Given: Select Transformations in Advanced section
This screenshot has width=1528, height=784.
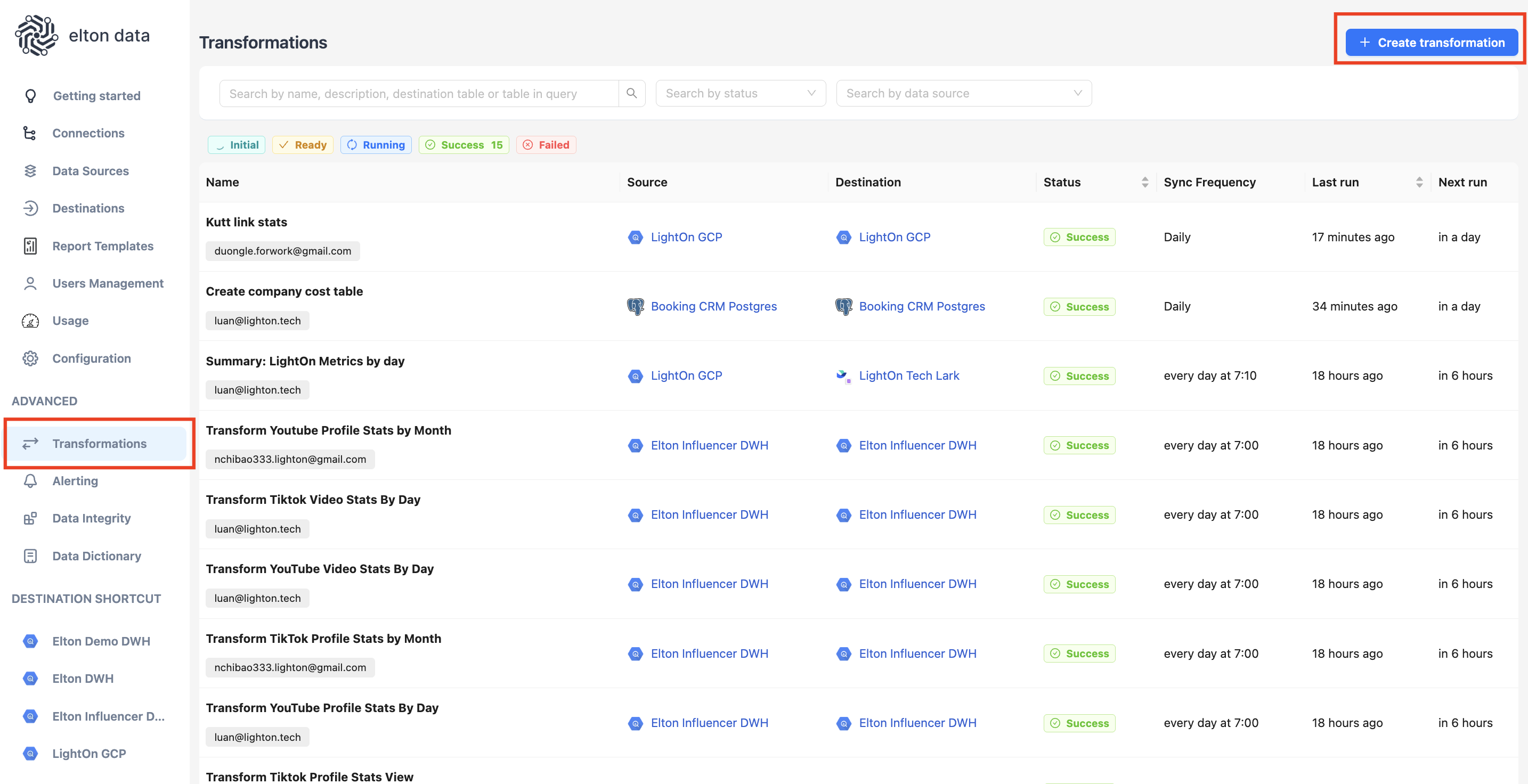Looking at the screenshot, I should coord(96,444).
